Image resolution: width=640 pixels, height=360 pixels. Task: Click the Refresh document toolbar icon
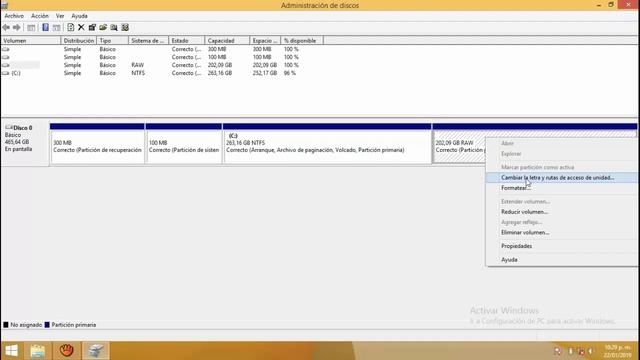[71, 27]
